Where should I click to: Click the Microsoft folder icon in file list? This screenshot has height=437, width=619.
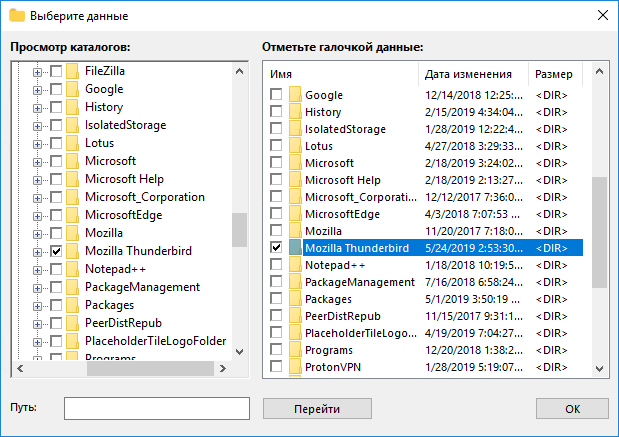click(x=295, y=163)
